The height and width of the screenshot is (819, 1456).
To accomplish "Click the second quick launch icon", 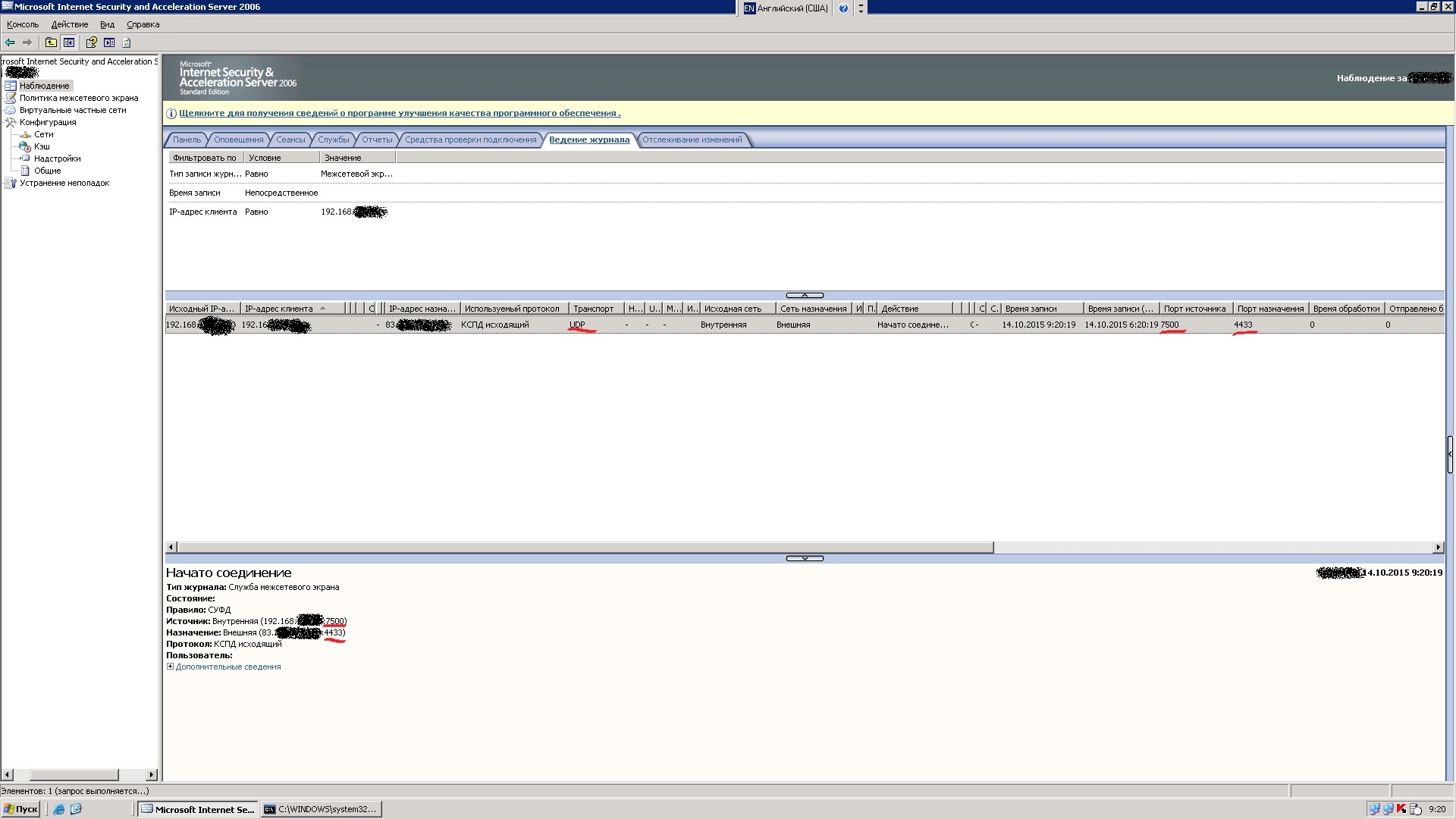I will pyautogui.click(x=76, y=809).
